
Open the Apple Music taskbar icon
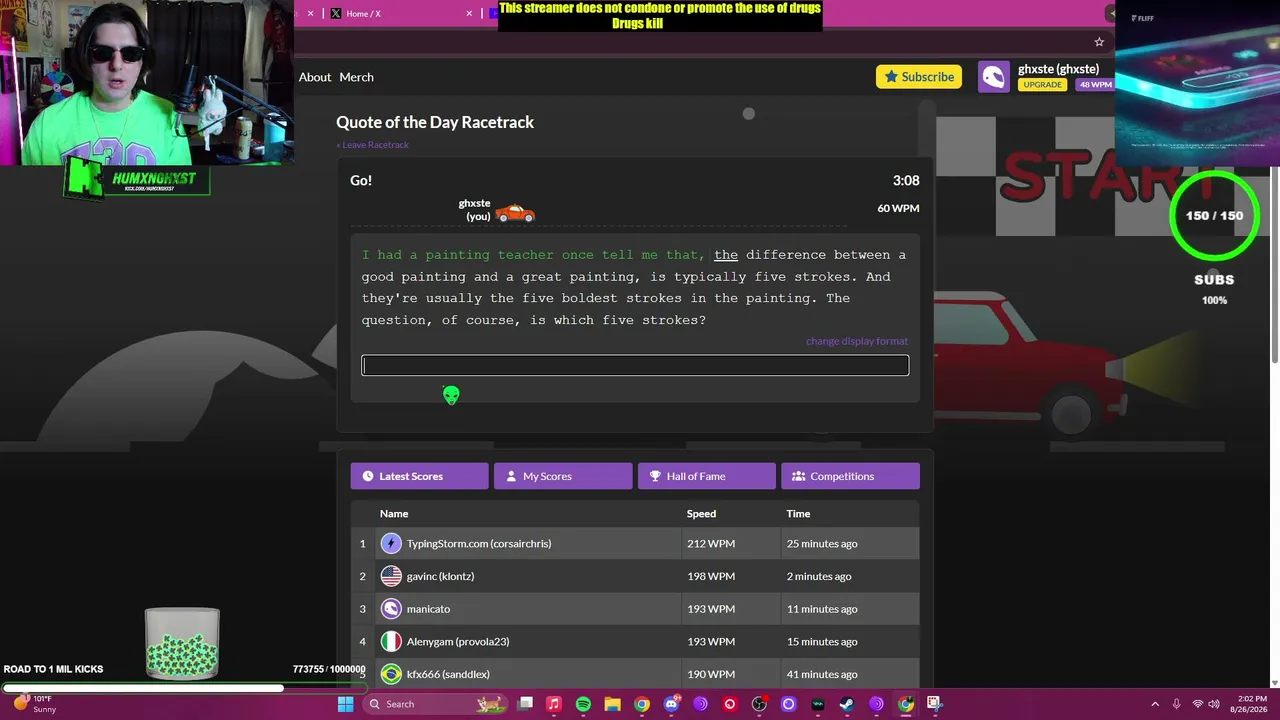pyautogui.click(x=554, y=704)
